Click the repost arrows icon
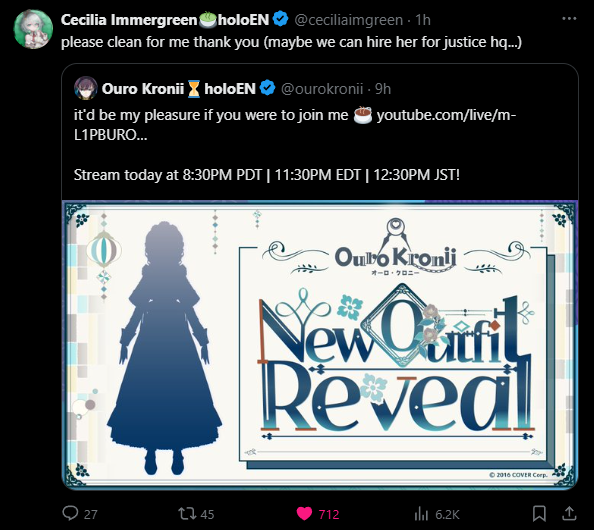Viewport: 594px width, 530px height. 187,514
